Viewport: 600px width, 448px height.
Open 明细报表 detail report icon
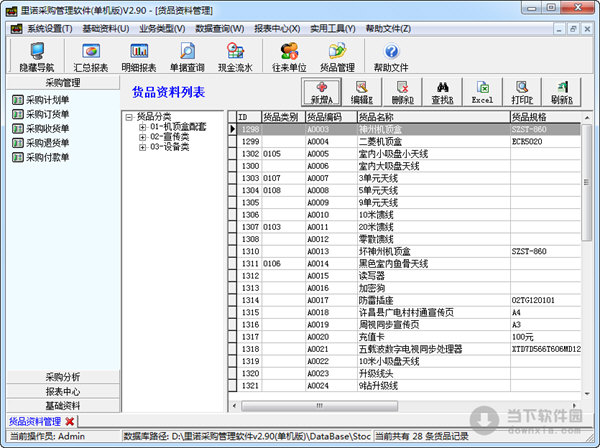(x=139, y=55)
